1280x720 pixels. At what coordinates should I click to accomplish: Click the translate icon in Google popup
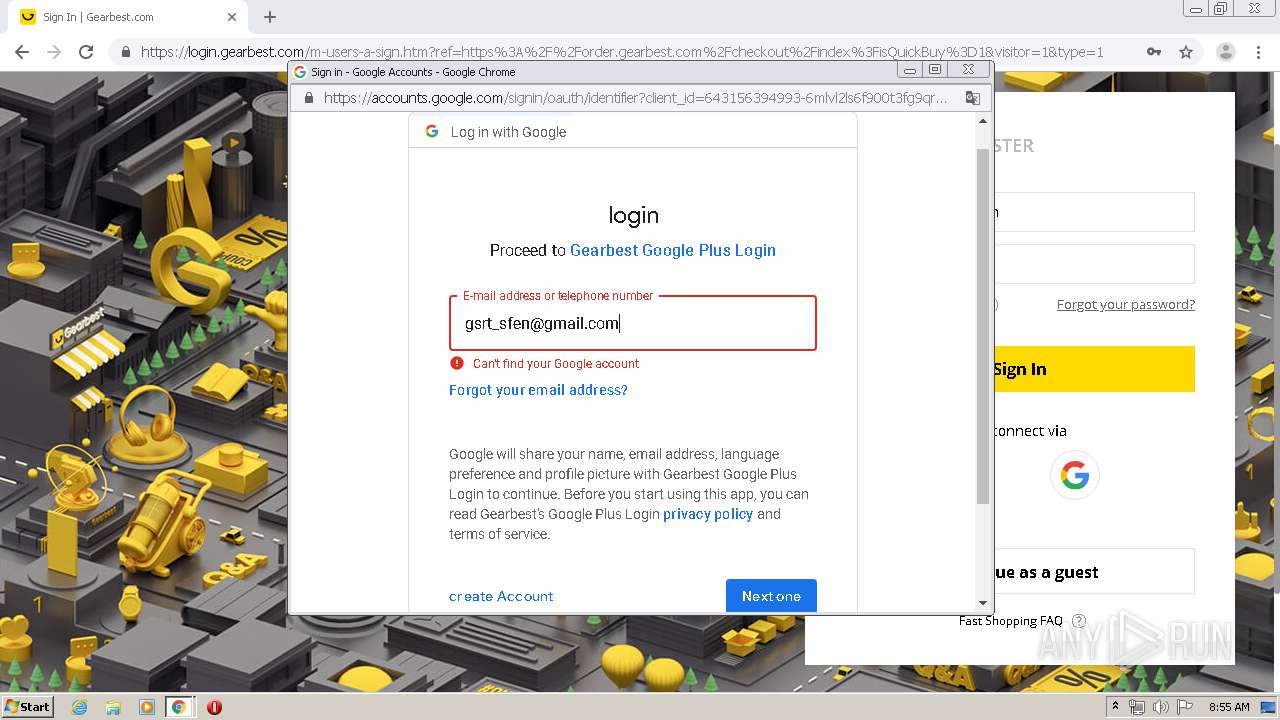[972, 98]
